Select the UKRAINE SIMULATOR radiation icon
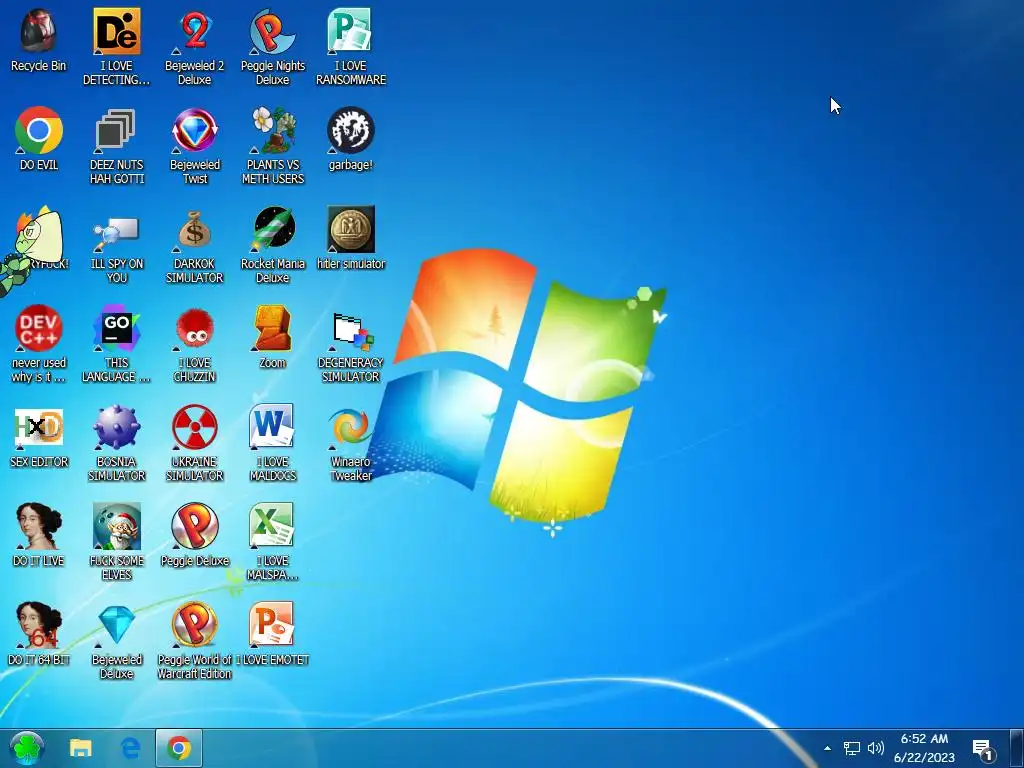 coord(195,427)
